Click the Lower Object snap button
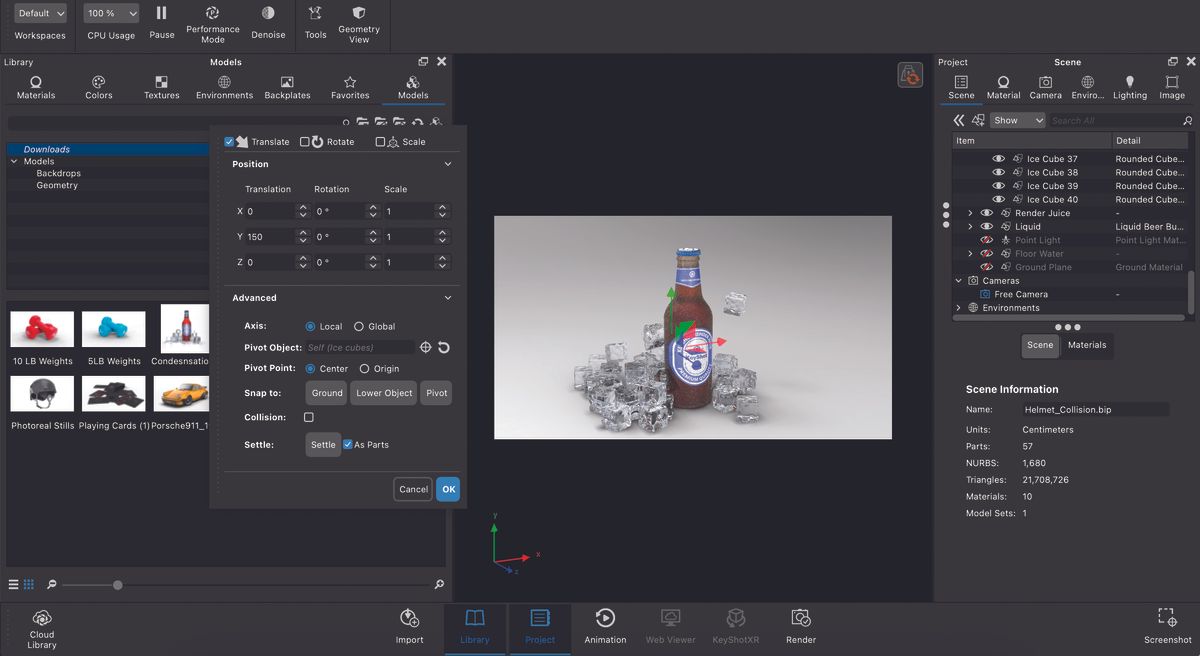The image size is (1200, 656). point(383,392)
